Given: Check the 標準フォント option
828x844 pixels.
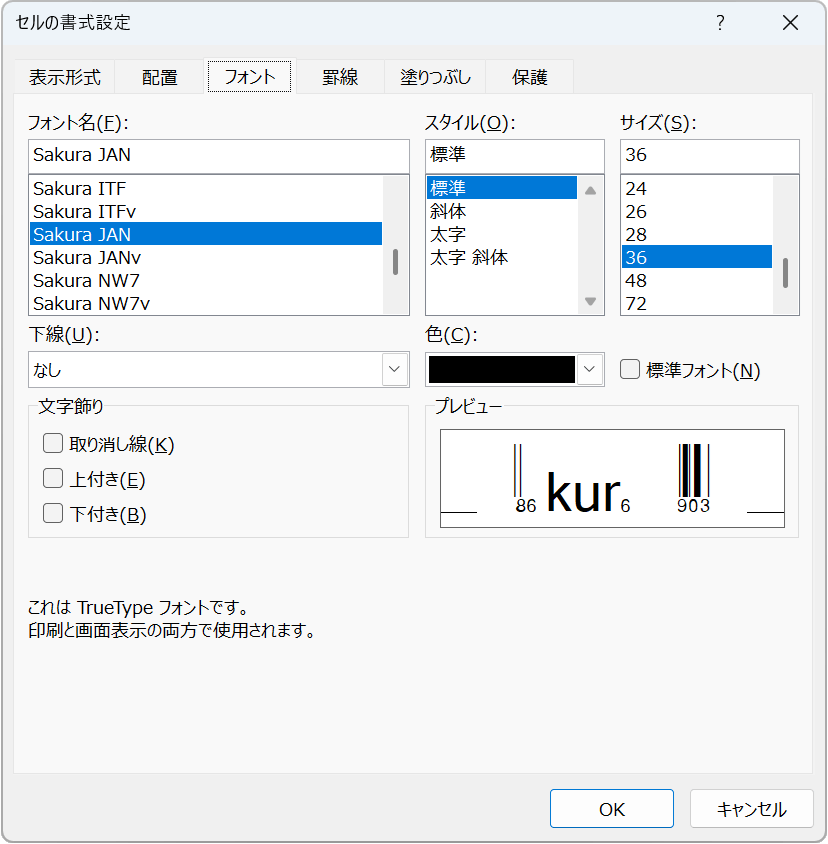Looking at the screenshot, I should pos(629,369).
